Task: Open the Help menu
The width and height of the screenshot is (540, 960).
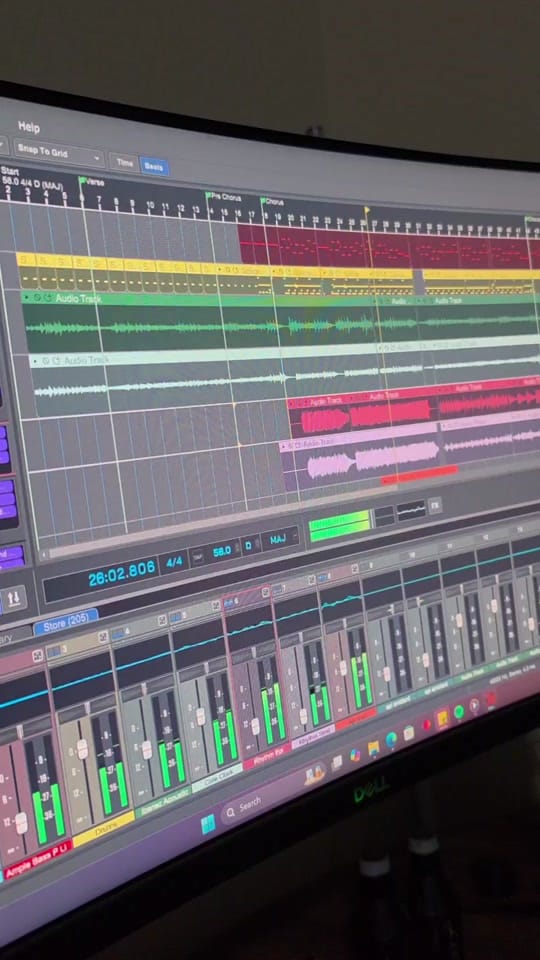Action: click(29, 127)
